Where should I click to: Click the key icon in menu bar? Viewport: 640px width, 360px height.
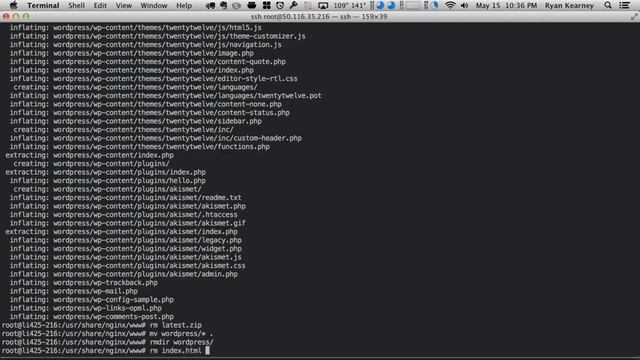[x=293, y=5]
